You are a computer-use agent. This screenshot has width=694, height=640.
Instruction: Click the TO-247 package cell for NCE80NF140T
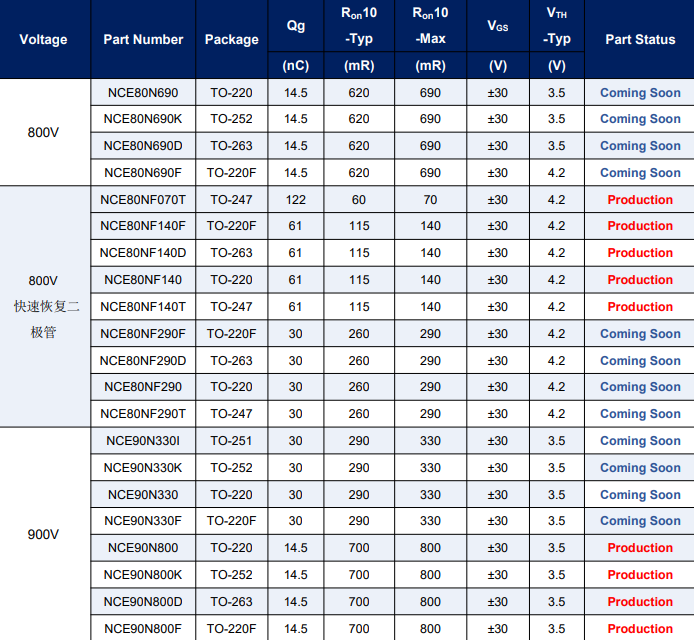coord(231,307)
